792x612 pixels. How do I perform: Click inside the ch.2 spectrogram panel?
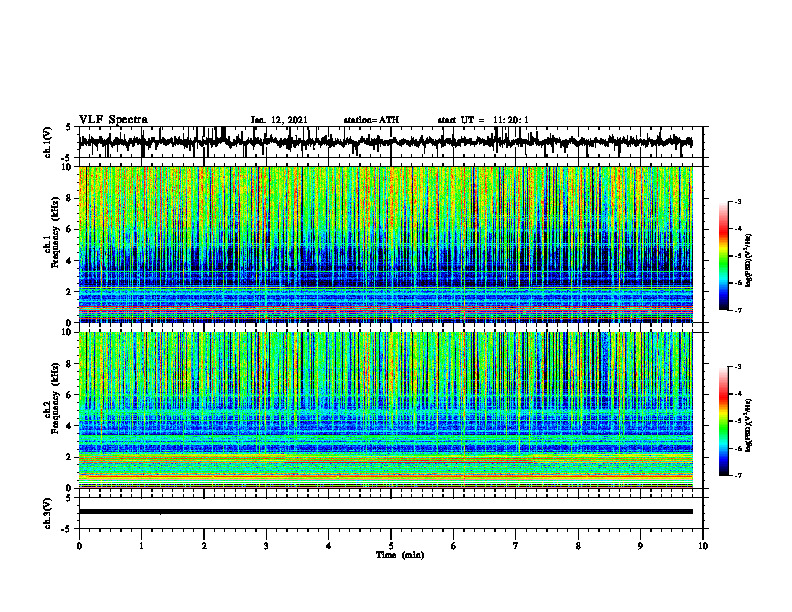[386, 410]
